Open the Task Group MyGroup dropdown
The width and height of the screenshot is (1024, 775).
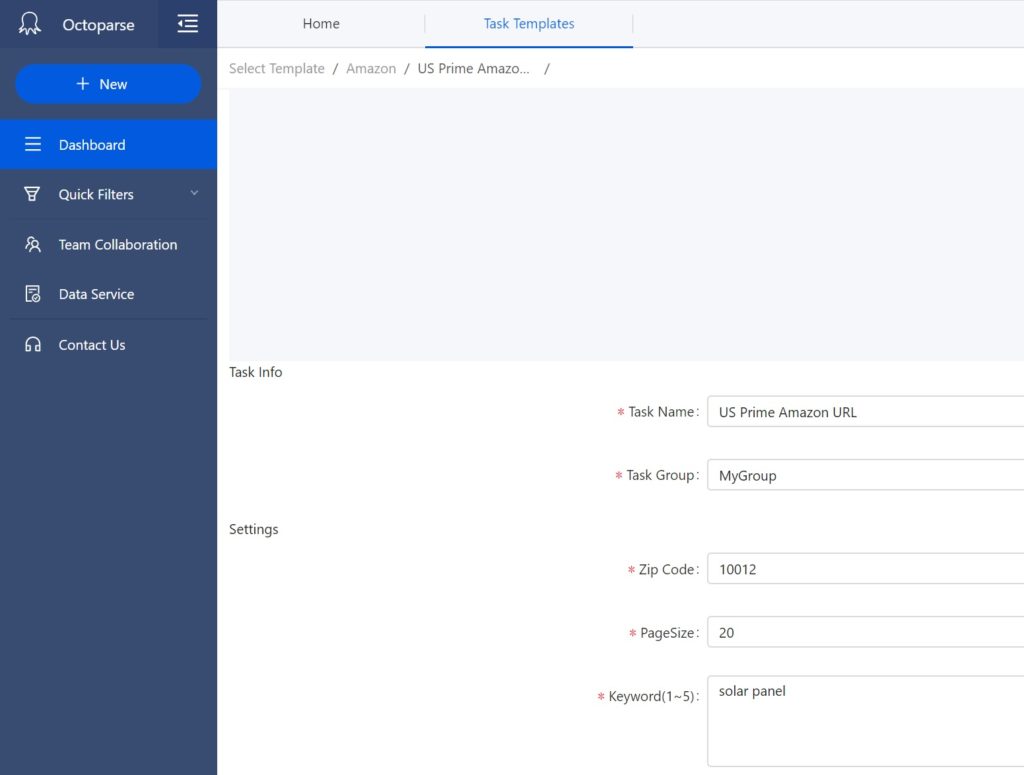pos(865,475)
